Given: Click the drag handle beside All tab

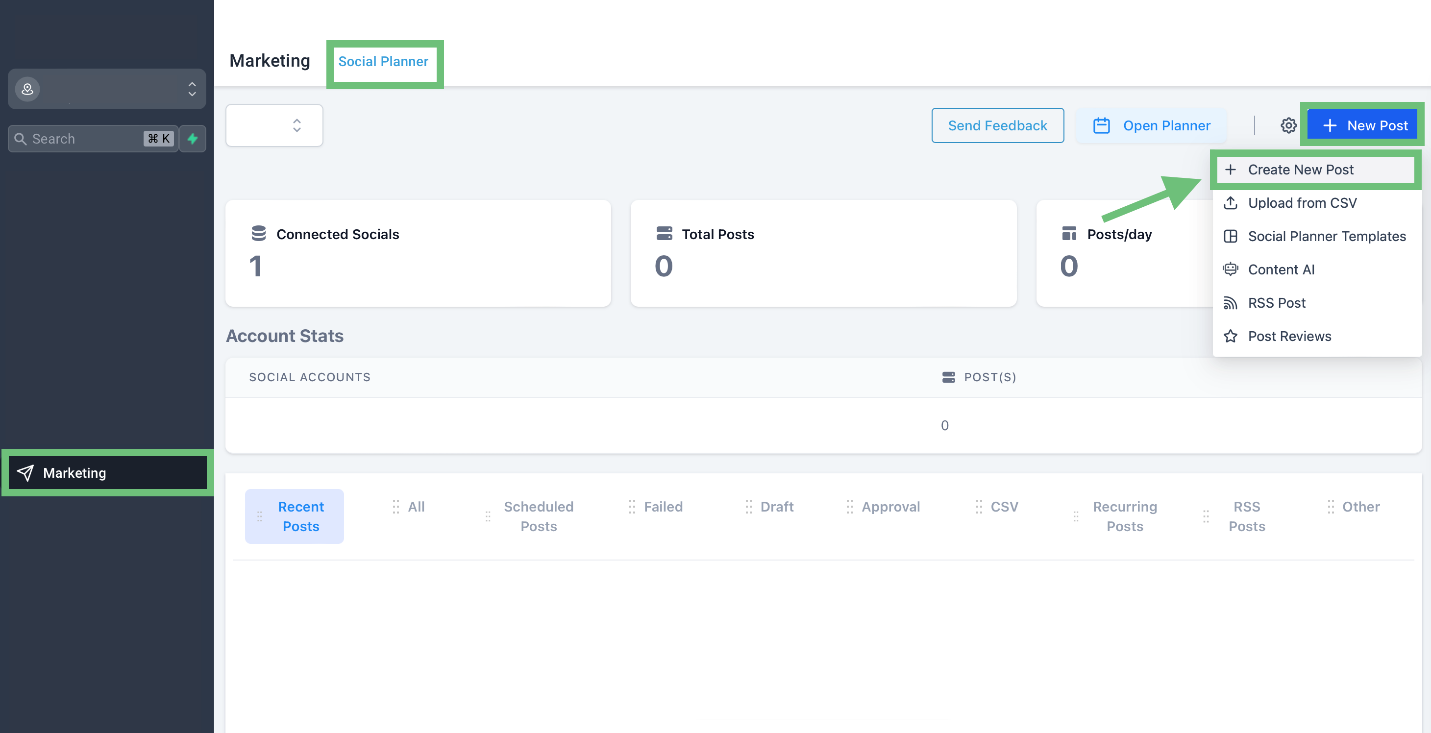Looking at the screenshot, I should 396,507.
